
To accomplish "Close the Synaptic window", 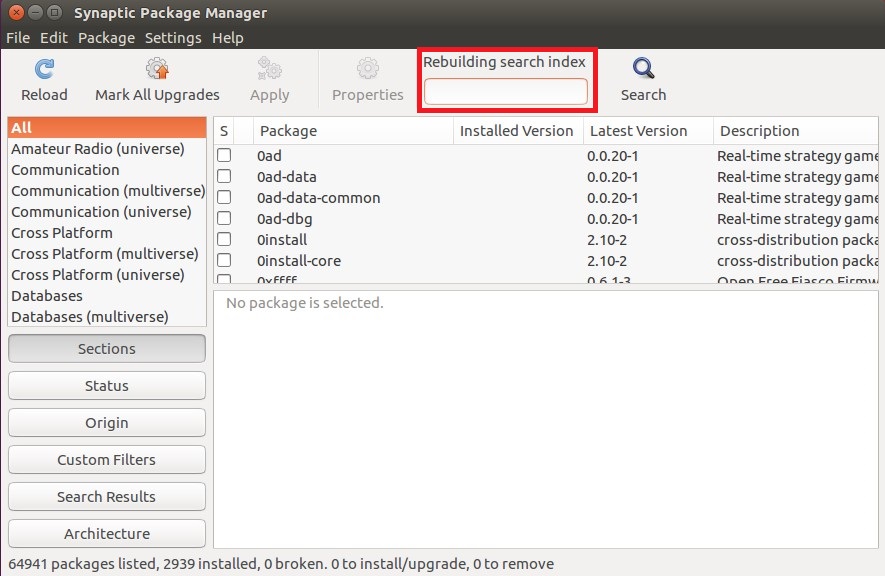I will click(17, 12).
